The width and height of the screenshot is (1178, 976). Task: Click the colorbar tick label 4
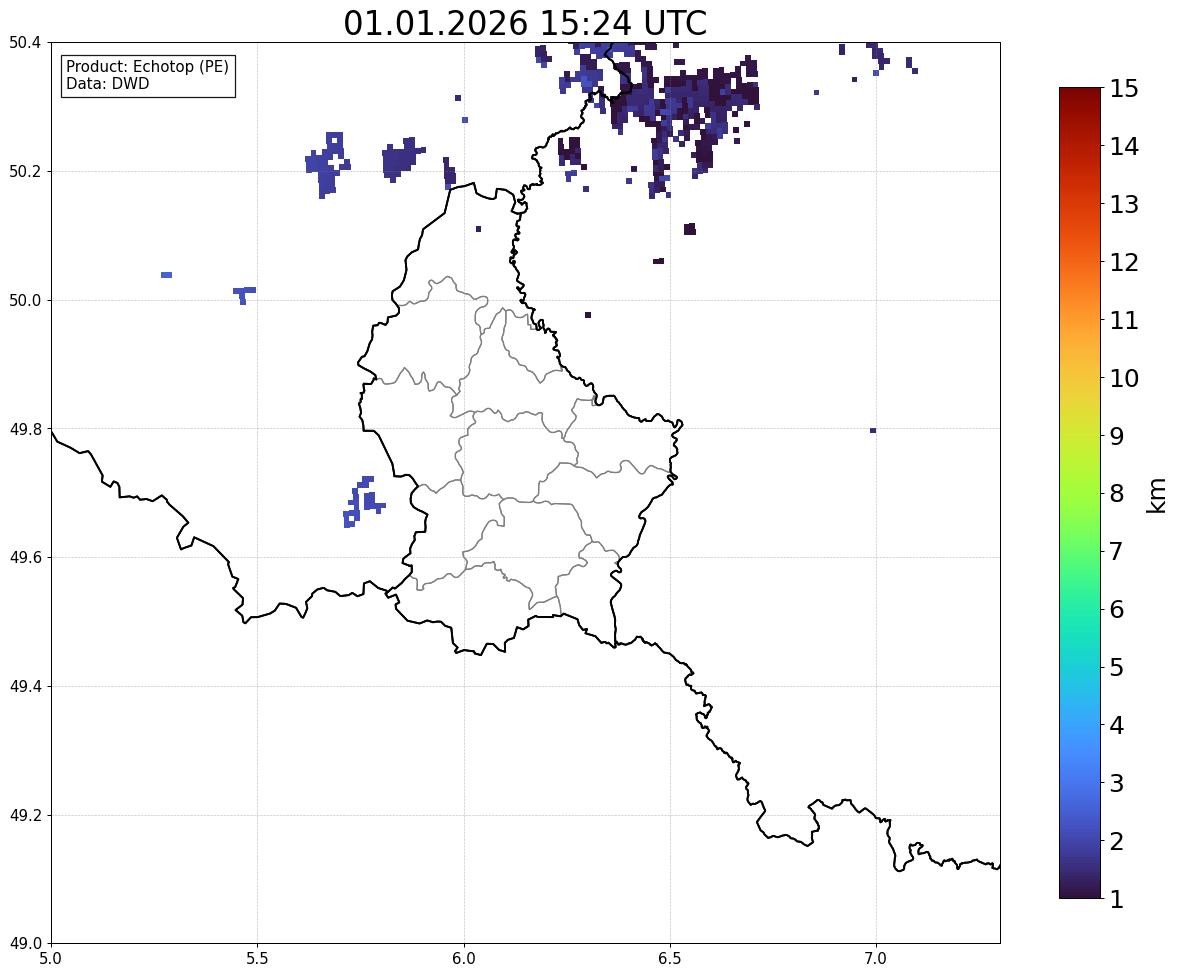tap(1117, 725)
